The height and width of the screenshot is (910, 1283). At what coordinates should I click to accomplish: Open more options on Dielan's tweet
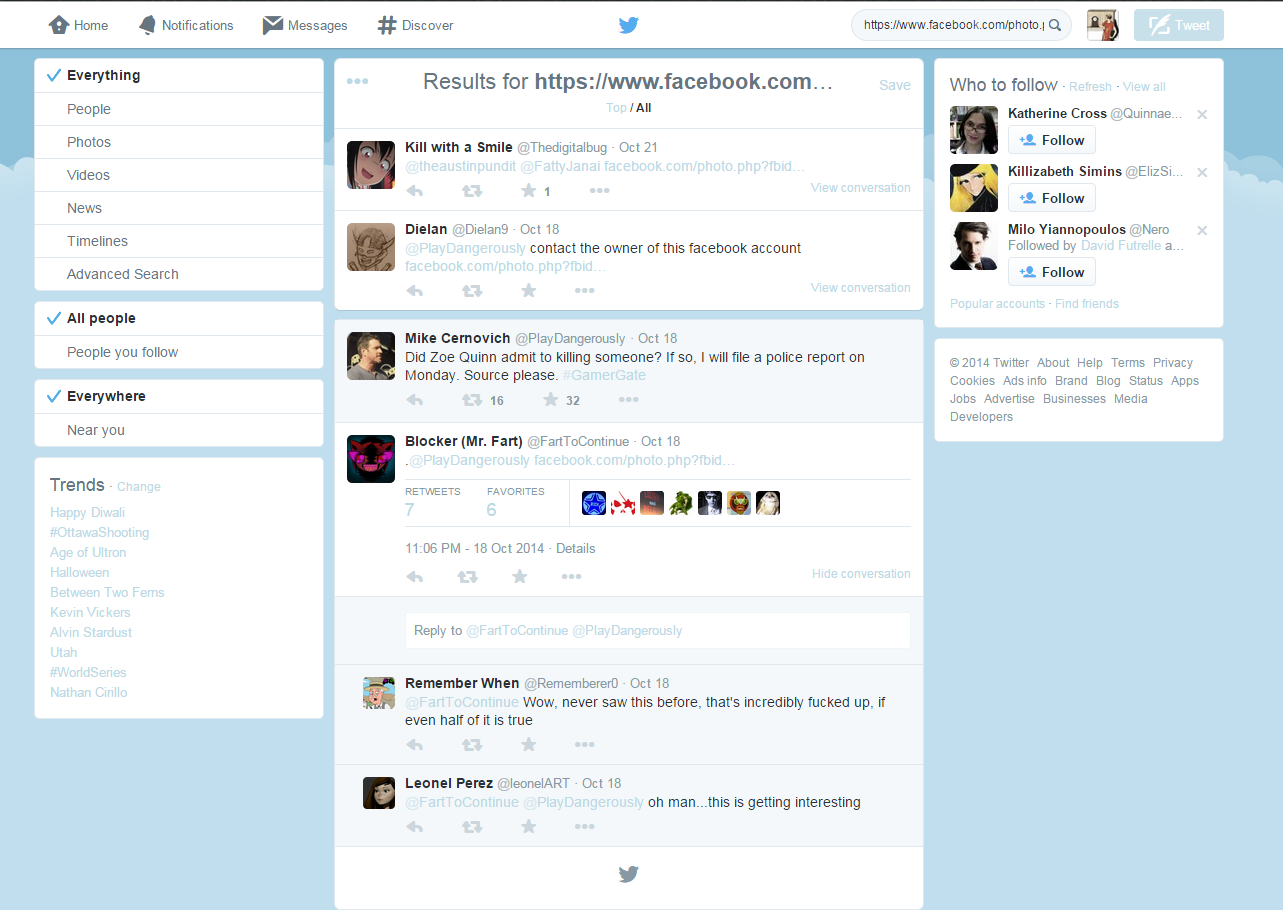(x=585, y=291)
